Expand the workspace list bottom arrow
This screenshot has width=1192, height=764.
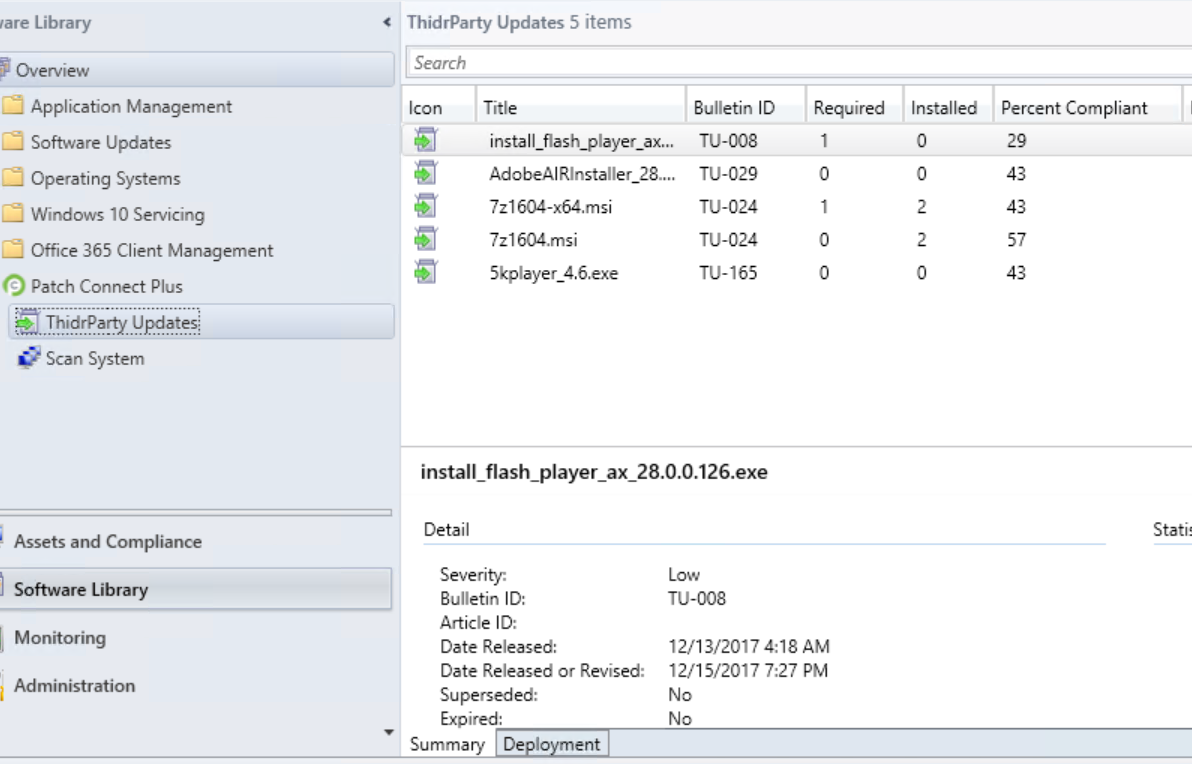(x=389, y=732)
